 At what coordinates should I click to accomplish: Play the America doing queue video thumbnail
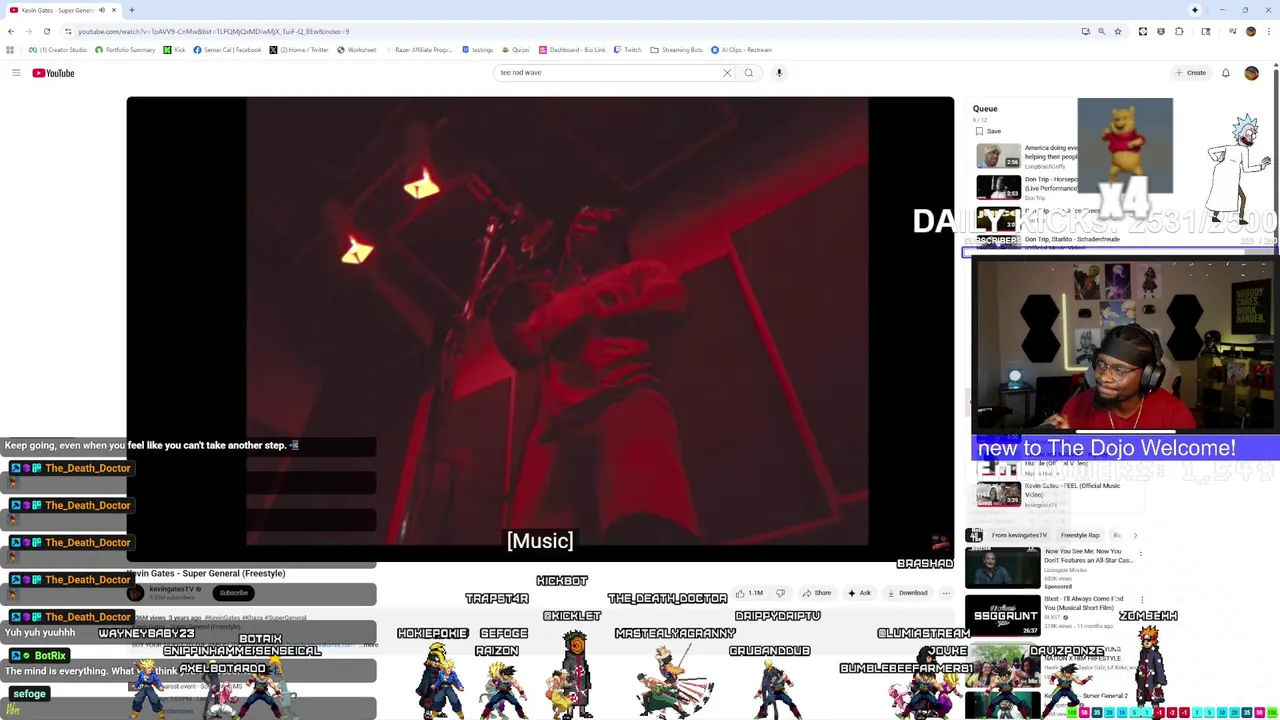(x=998, y=156)
